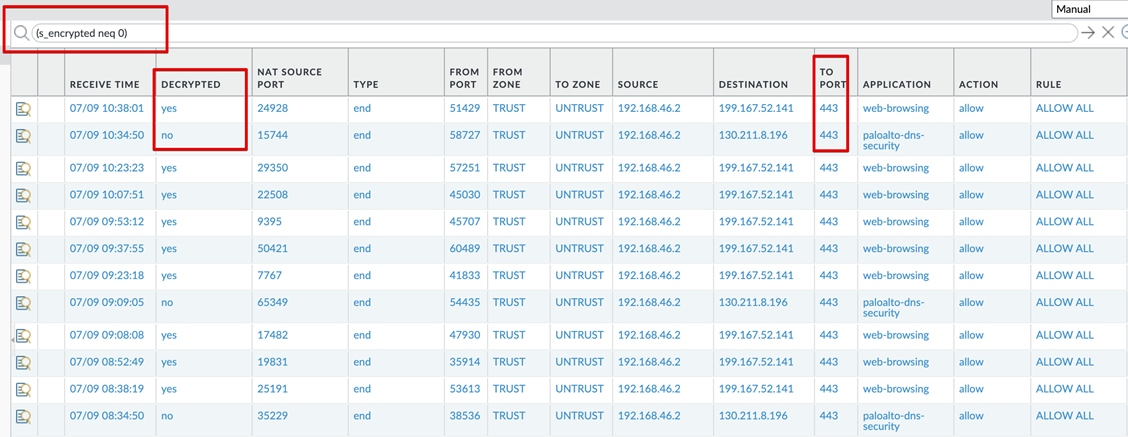Click the ALLOW ALL rule in the 10:07:51 row
This screenshot has height=437, width=1128.
[1064, 195]
